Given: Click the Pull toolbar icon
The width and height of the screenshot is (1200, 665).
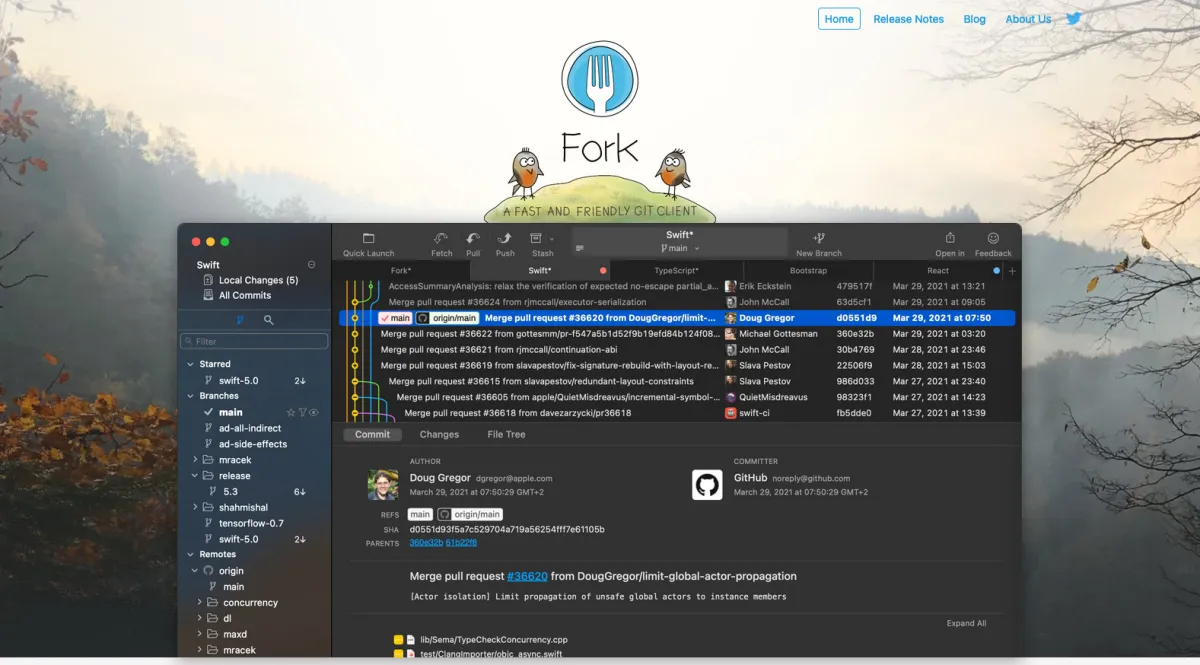Looking at the screenshot, I should 473,238.
